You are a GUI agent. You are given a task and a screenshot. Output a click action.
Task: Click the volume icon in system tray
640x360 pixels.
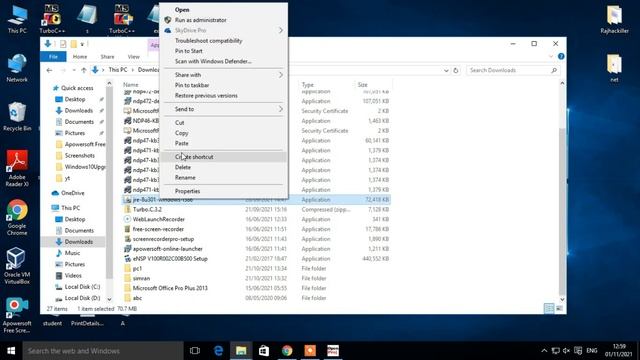[x=566, y=351]
